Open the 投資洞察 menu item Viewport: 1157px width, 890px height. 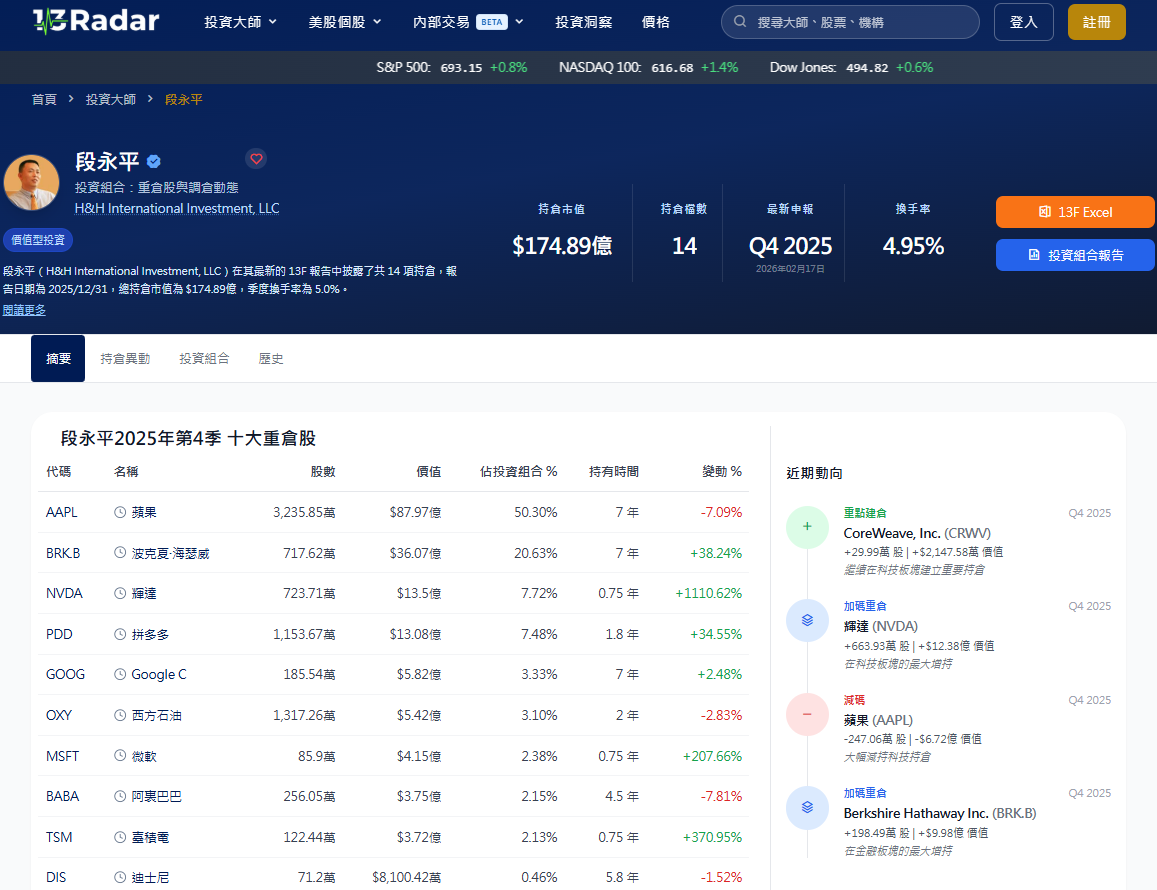tap(584, 22)
